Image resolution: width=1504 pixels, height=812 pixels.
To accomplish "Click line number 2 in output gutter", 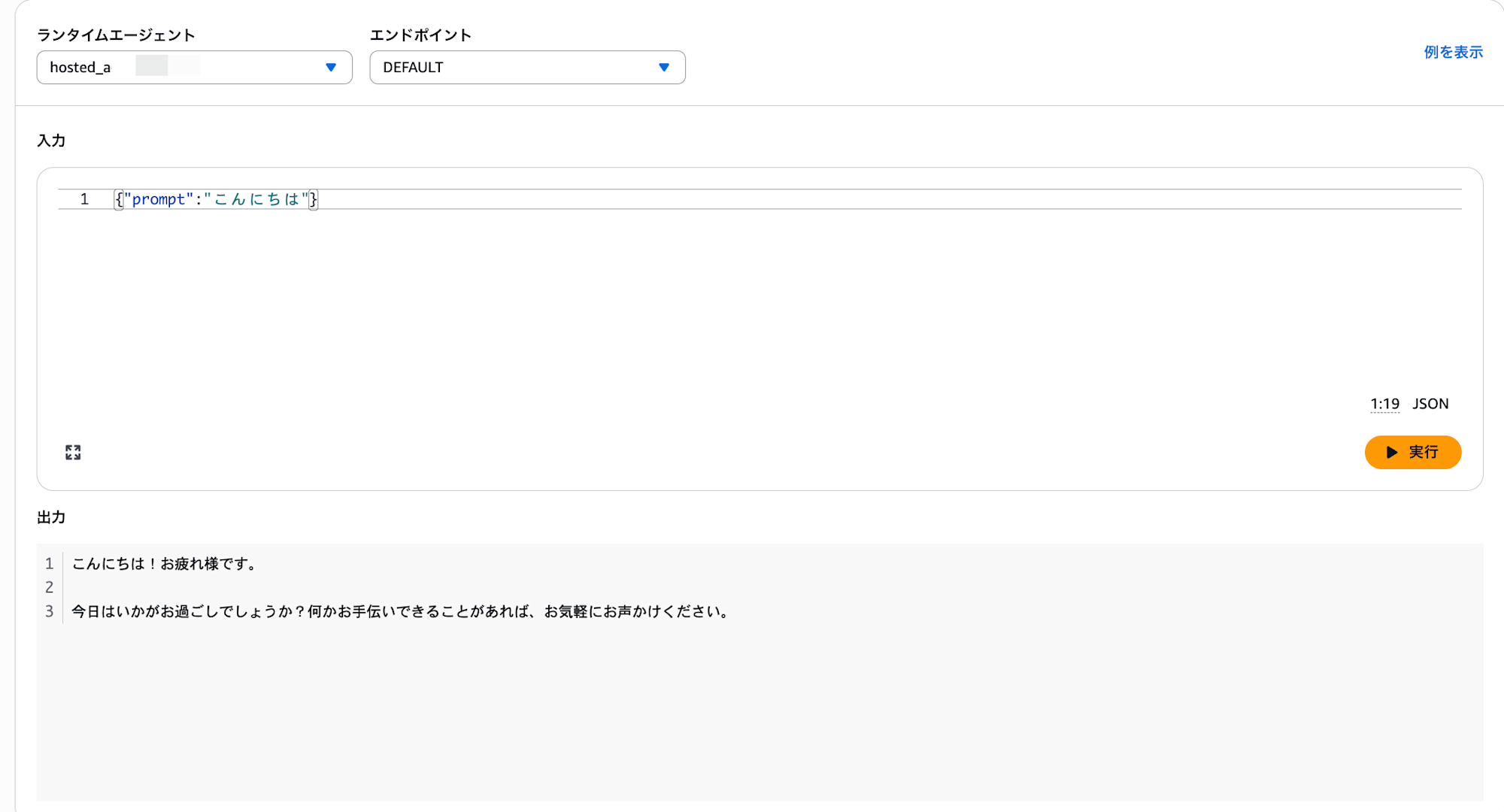I will pyautogui.click(x=49, y=587).
